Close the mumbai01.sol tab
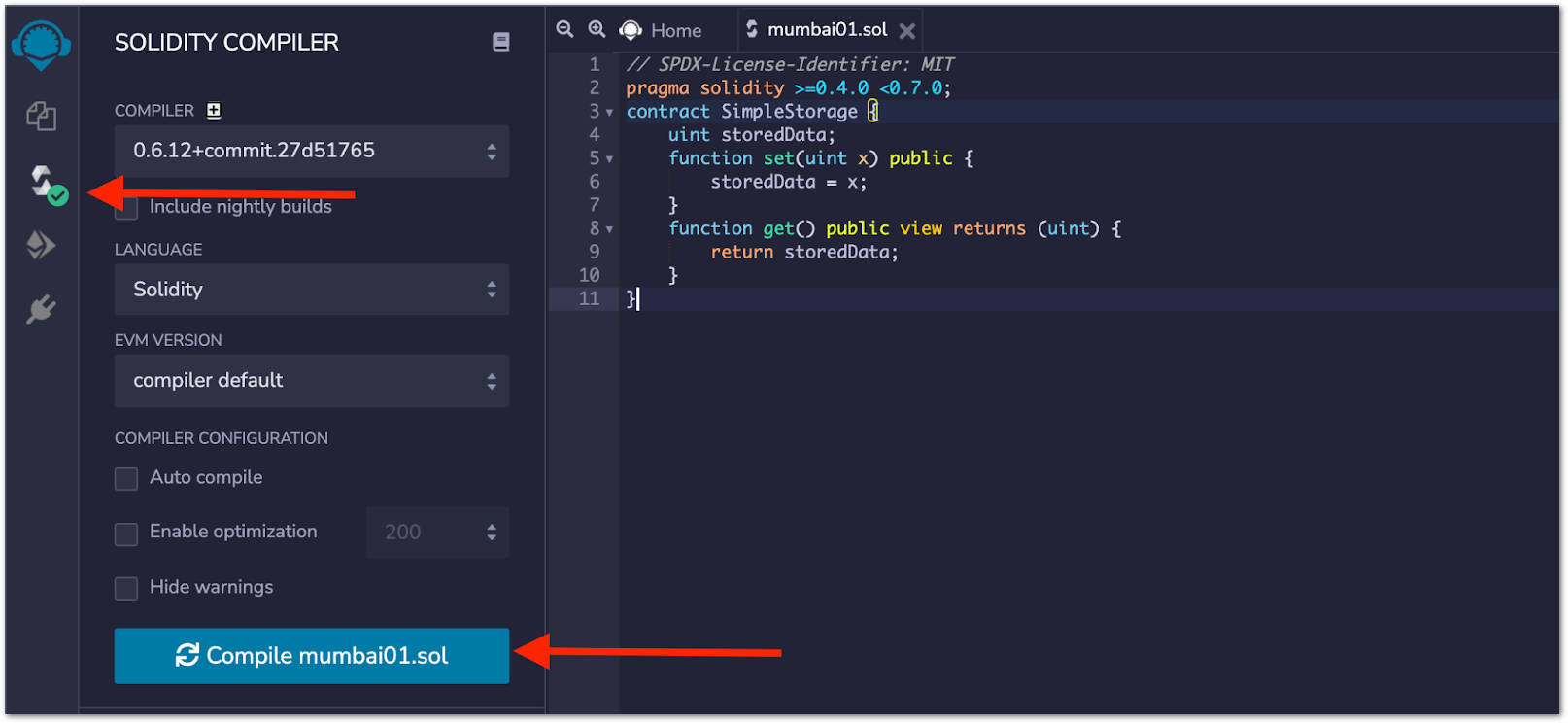 907,31
